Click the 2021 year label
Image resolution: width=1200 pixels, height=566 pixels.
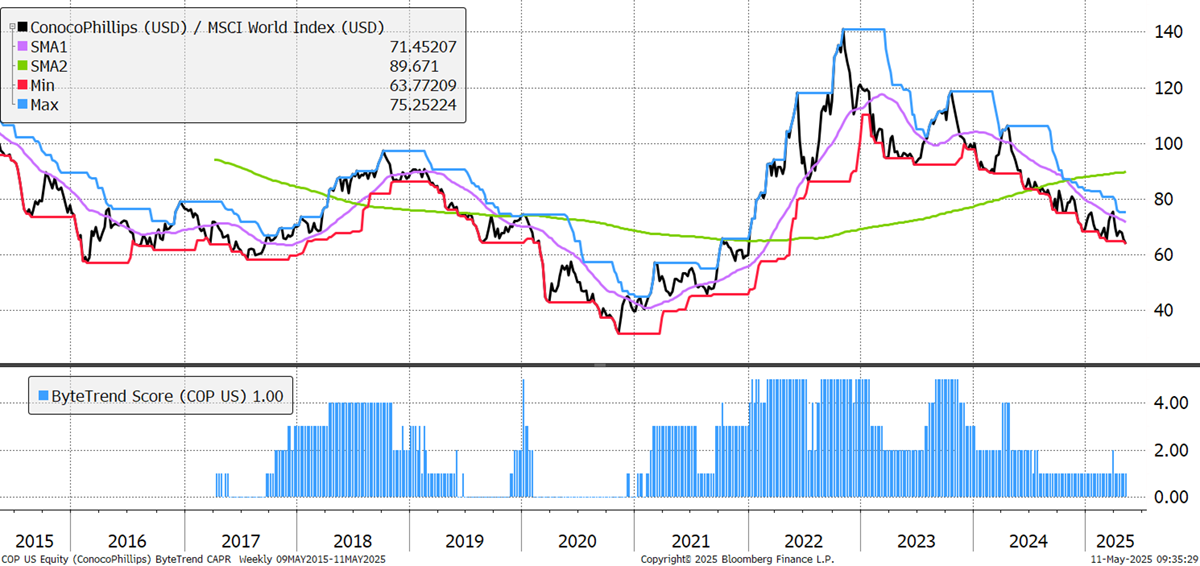coord(690,539)
